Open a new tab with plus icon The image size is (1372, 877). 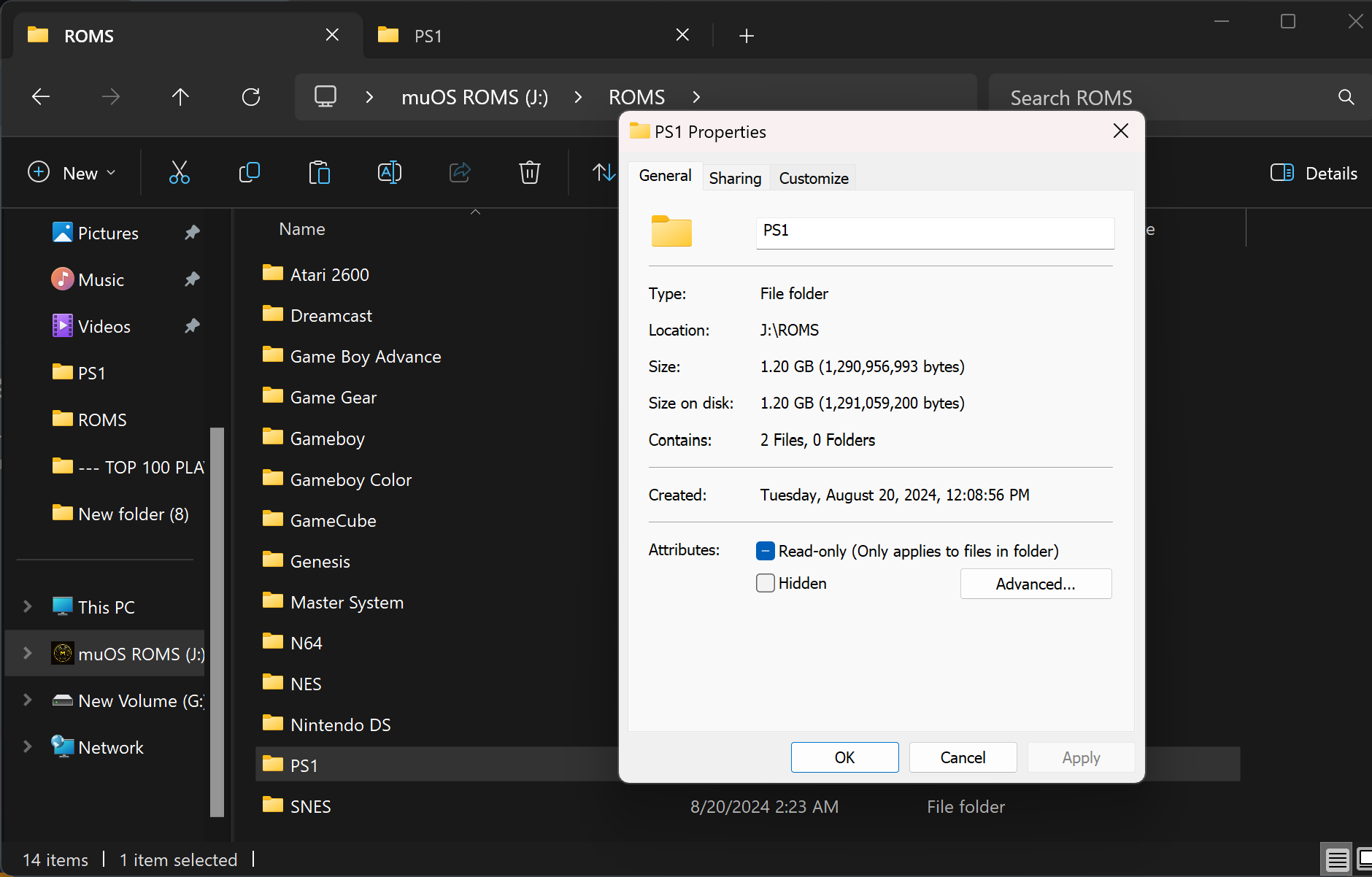coord(747,36)
